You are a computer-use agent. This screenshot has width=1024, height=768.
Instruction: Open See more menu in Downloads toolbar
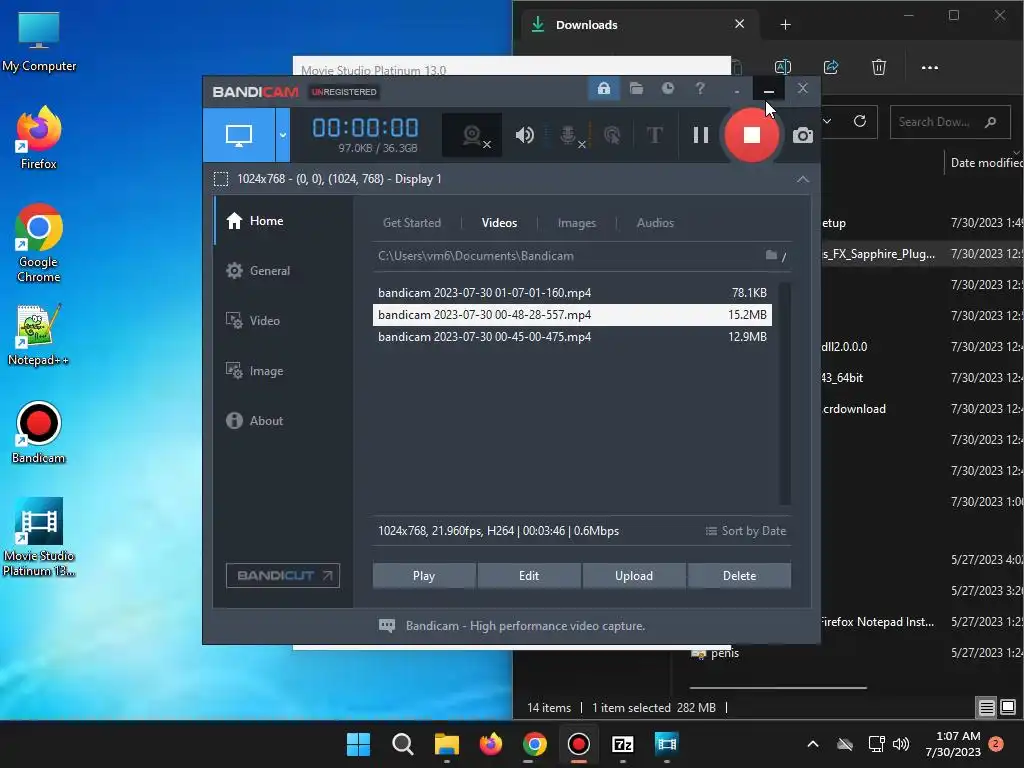[x=929, y=67]
